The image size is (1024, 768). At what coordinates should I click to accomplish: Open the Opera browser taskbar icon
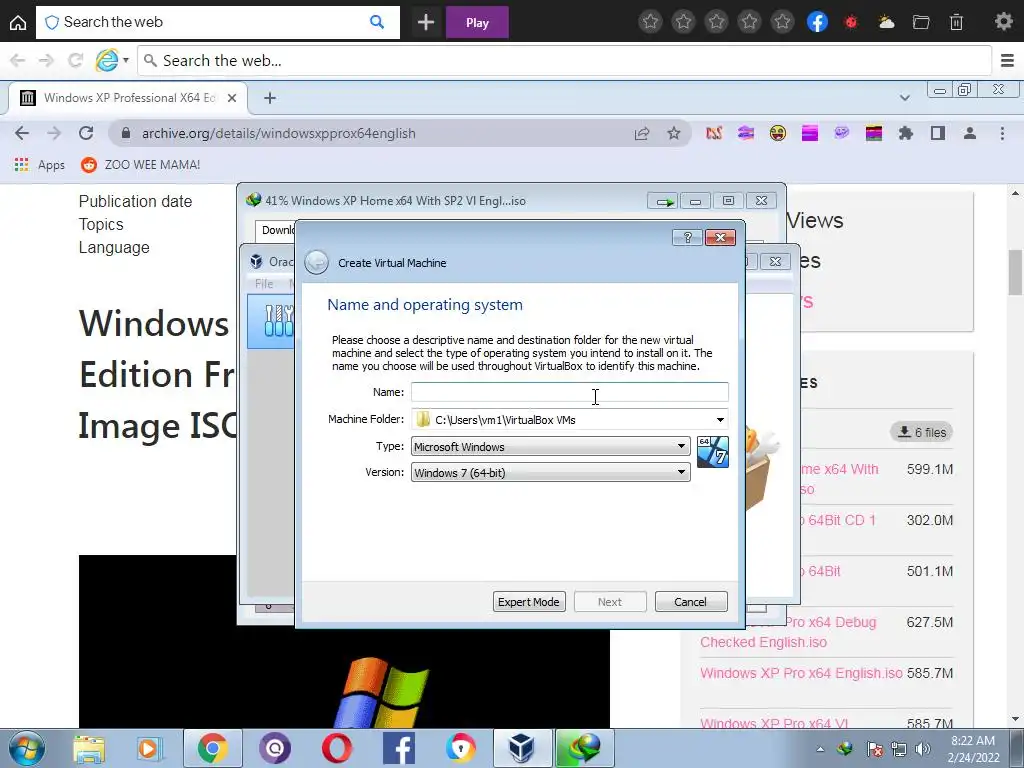[x=336, y=748]
